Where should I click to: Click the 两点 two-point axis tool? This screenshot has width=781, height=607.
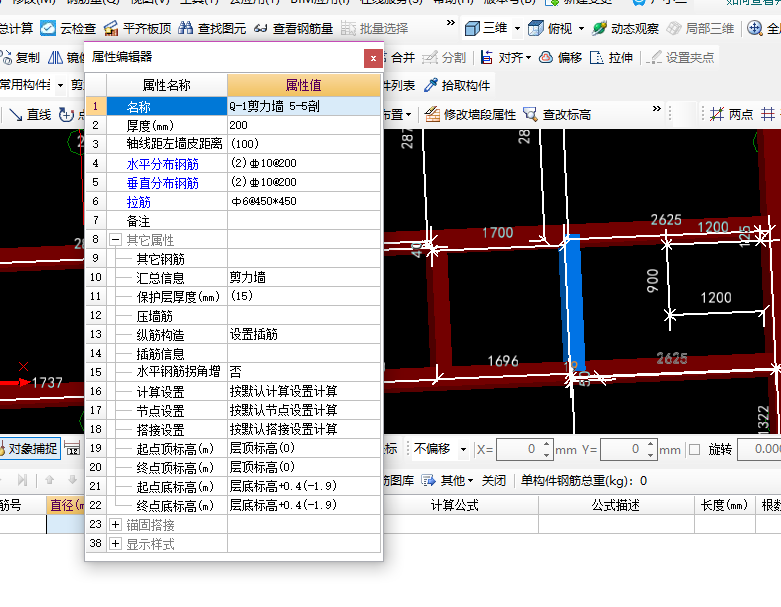[x=731, y=115]
